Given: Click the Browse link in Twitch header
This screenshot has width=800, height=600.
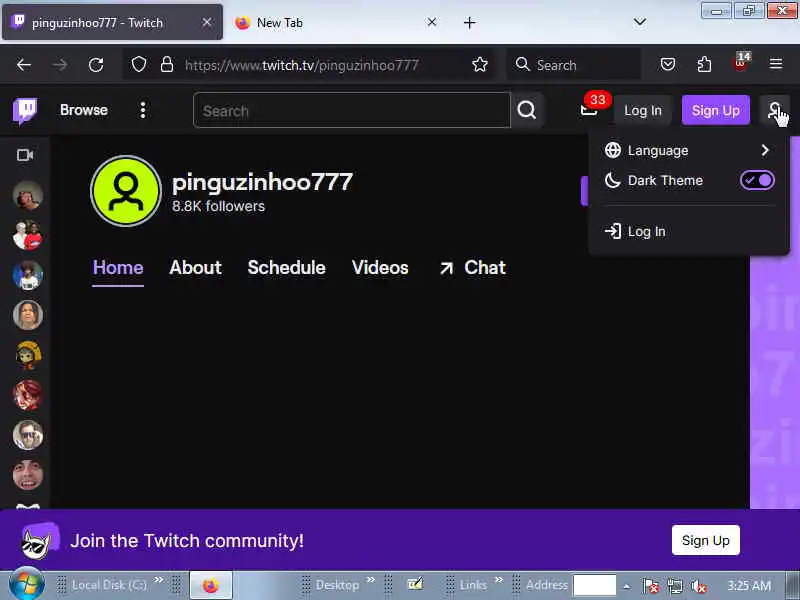Looking at the screenshot, I should point(84,110).
